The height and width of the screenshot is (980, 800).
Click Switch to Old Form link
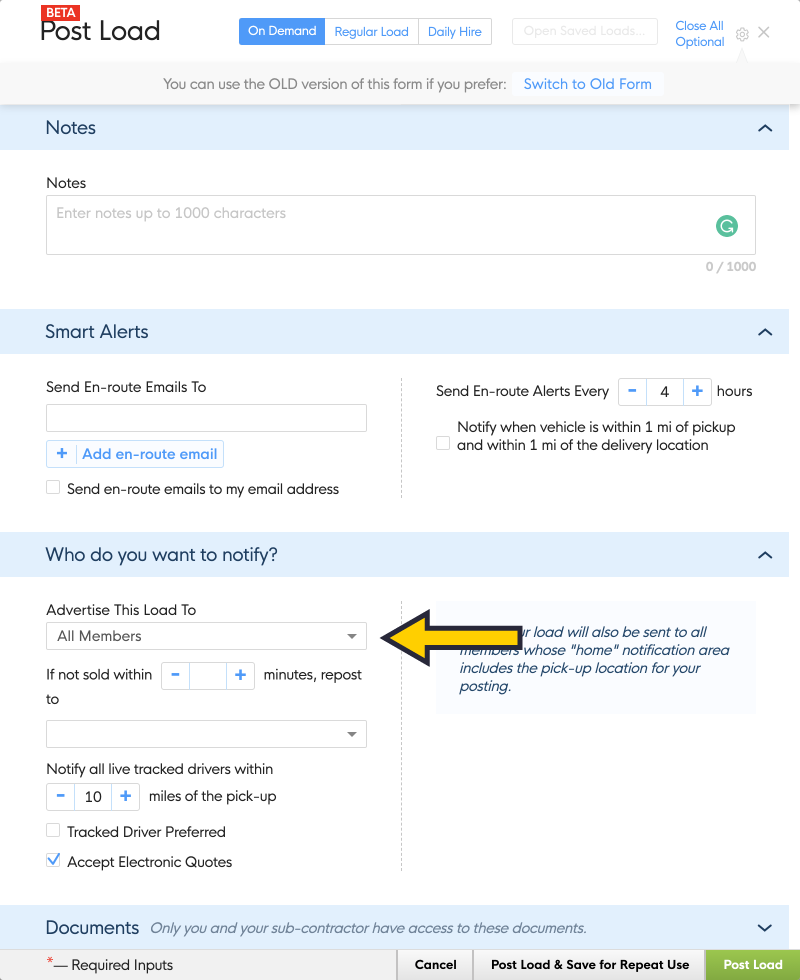pos(587,84)
